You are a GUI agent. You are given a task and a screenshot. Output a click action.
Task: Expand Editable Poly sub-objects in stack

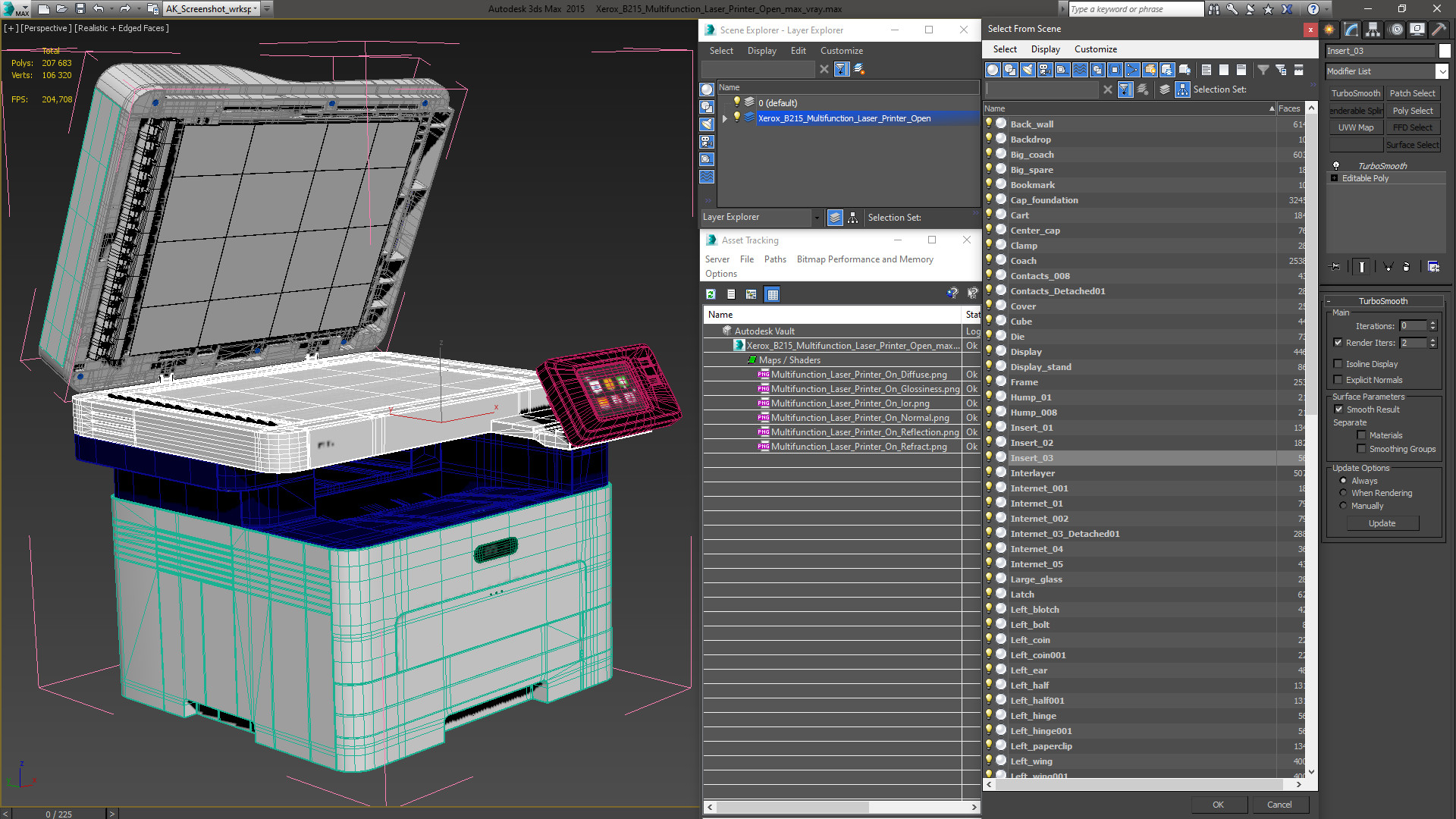click(x=1335, y=178)
